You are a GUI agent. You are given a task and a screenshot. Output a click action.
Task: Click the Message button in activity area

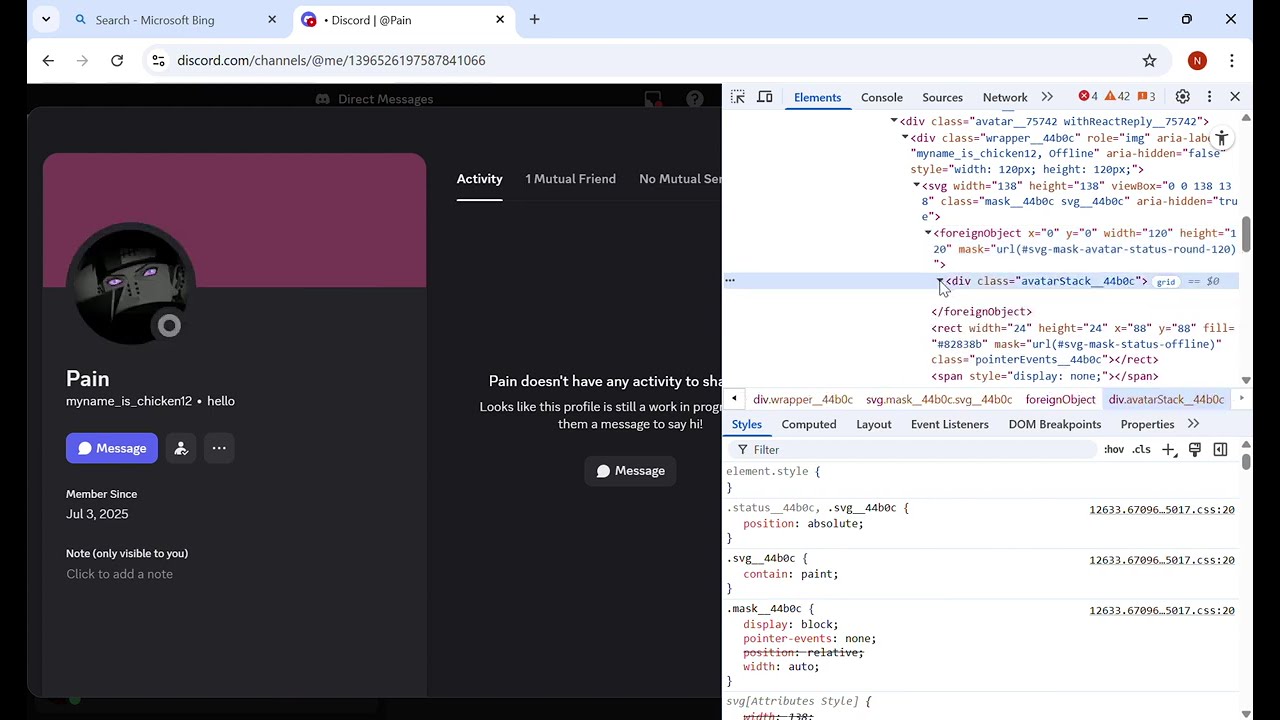tap(631, 471)
